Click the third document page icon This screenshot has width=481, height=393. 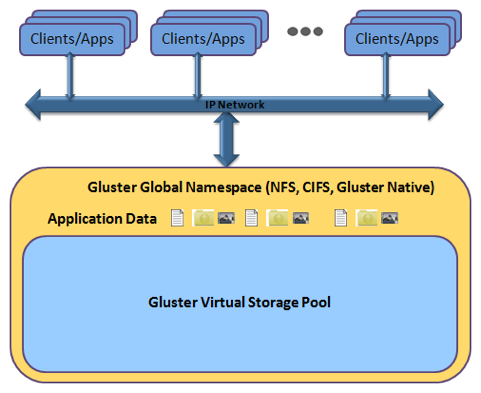(x=341, y=218)
